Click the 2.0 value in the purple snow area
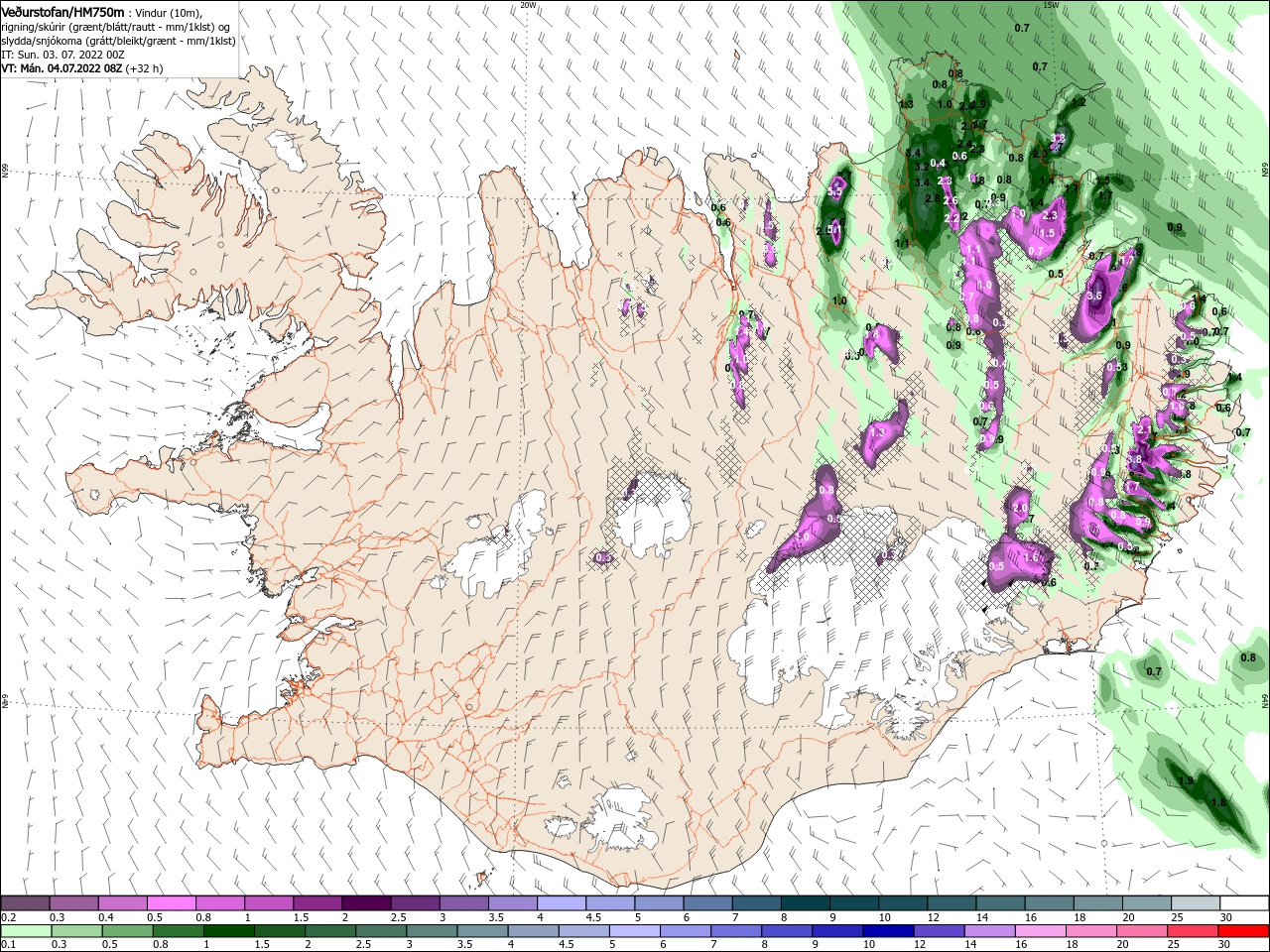The height and width of the screenshot is (952, 1270). click(1020, 508)
